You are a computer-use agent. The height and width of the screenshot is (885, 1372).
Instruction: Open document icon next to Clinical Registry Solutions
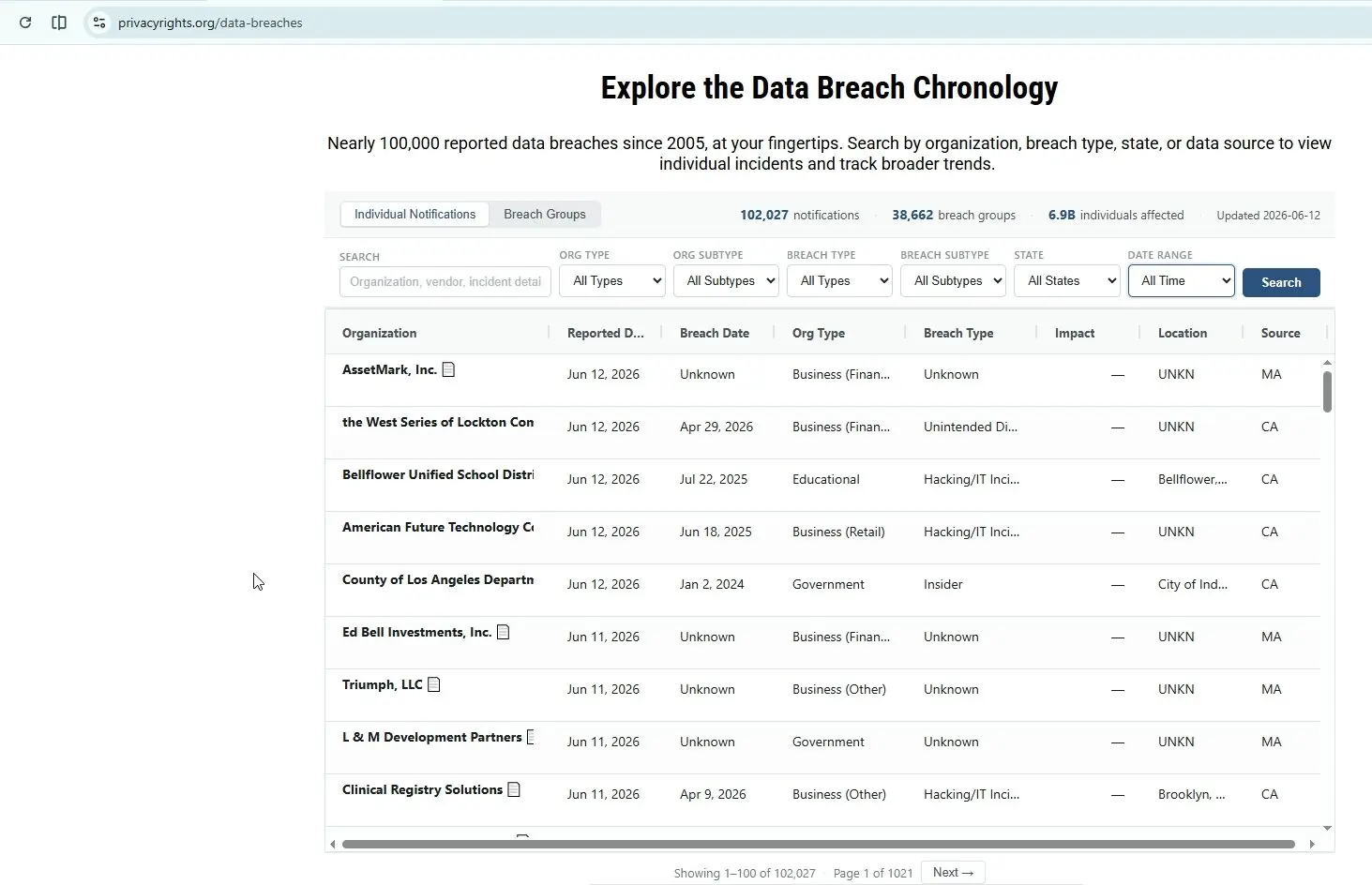(x=514, y=789)
